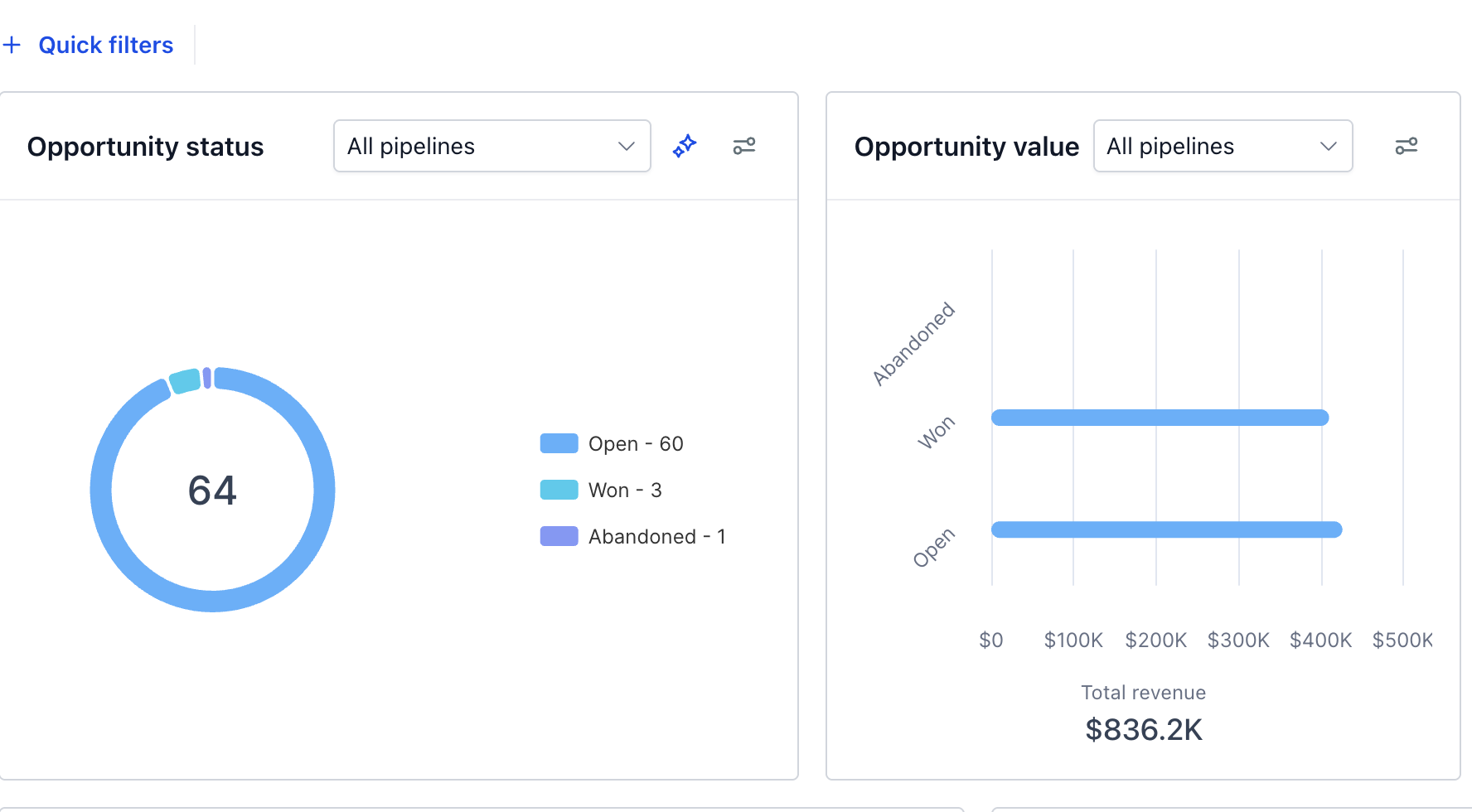Click the Abandoned - 1 legend label
1472x812 pixels.
657,537
